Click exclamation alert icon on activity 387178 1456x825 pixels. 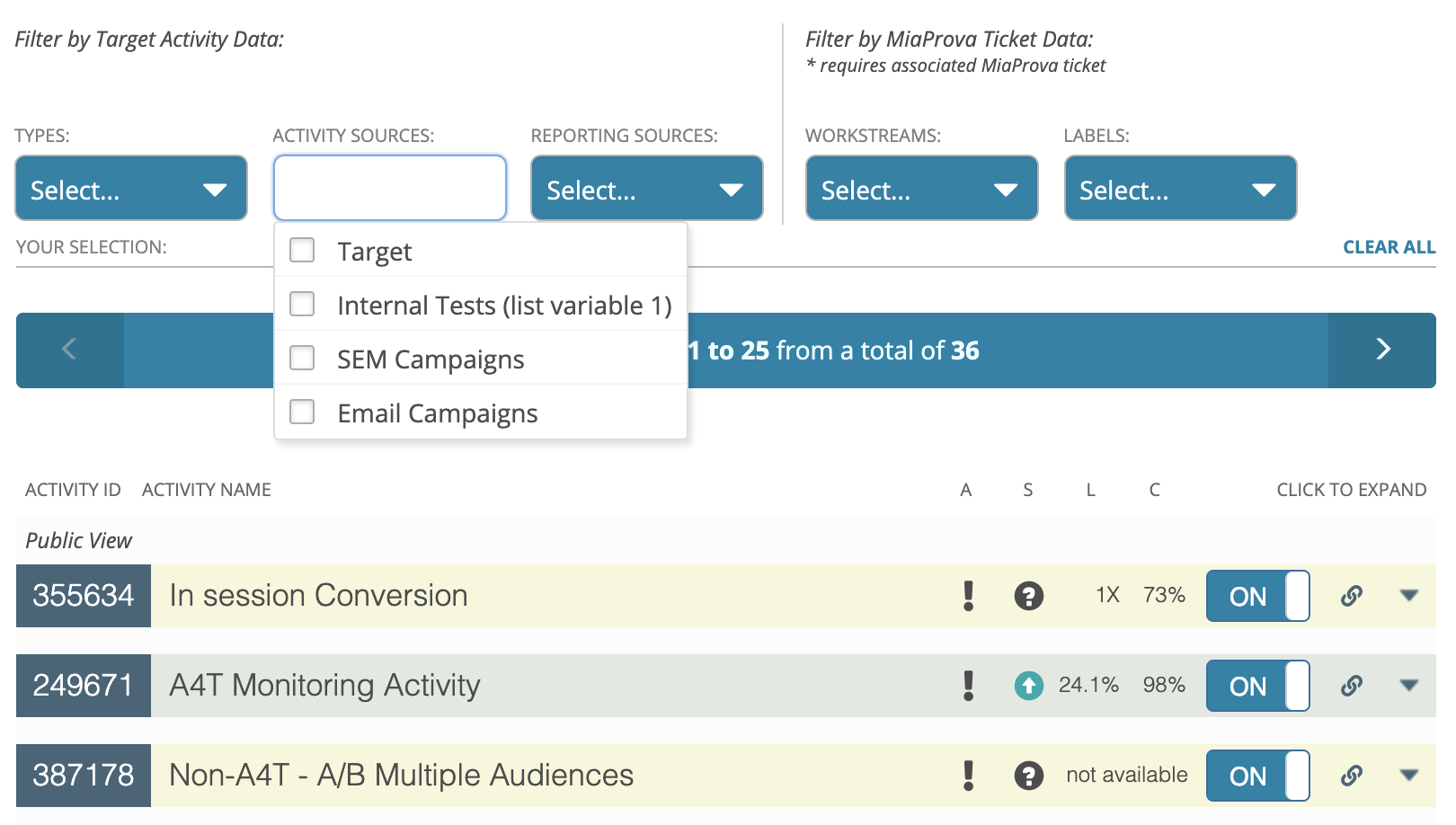[x=968, y=776]
